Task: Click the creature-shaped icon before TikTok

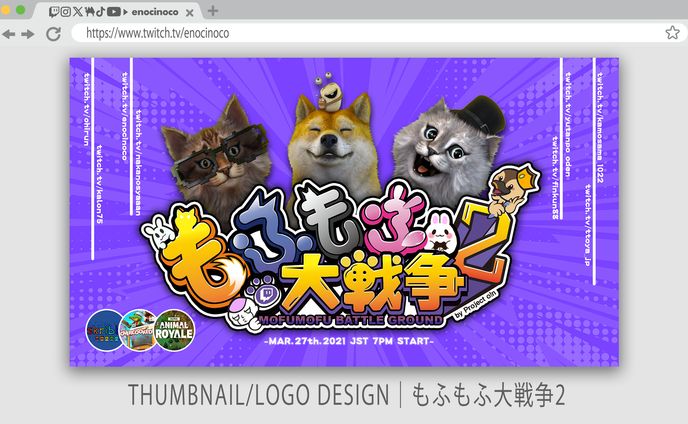Action: pos(90,12)
